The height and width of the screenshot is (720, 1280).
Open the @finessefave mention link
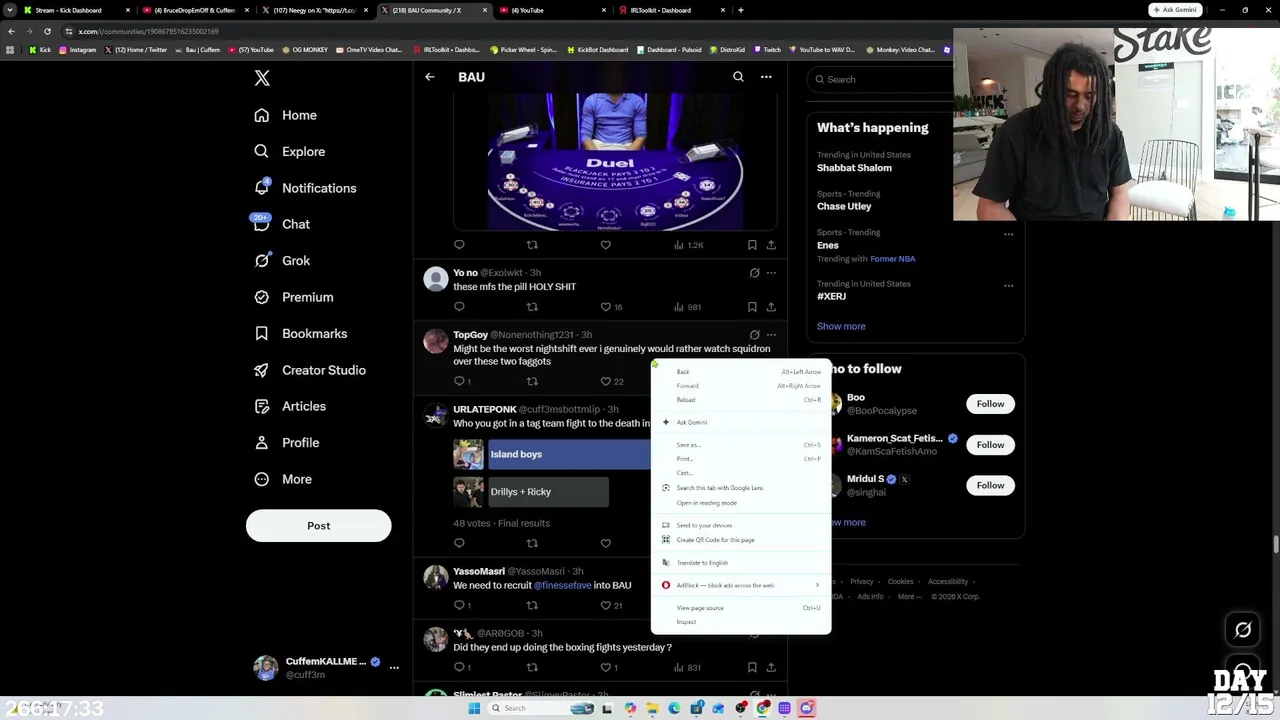562,585
